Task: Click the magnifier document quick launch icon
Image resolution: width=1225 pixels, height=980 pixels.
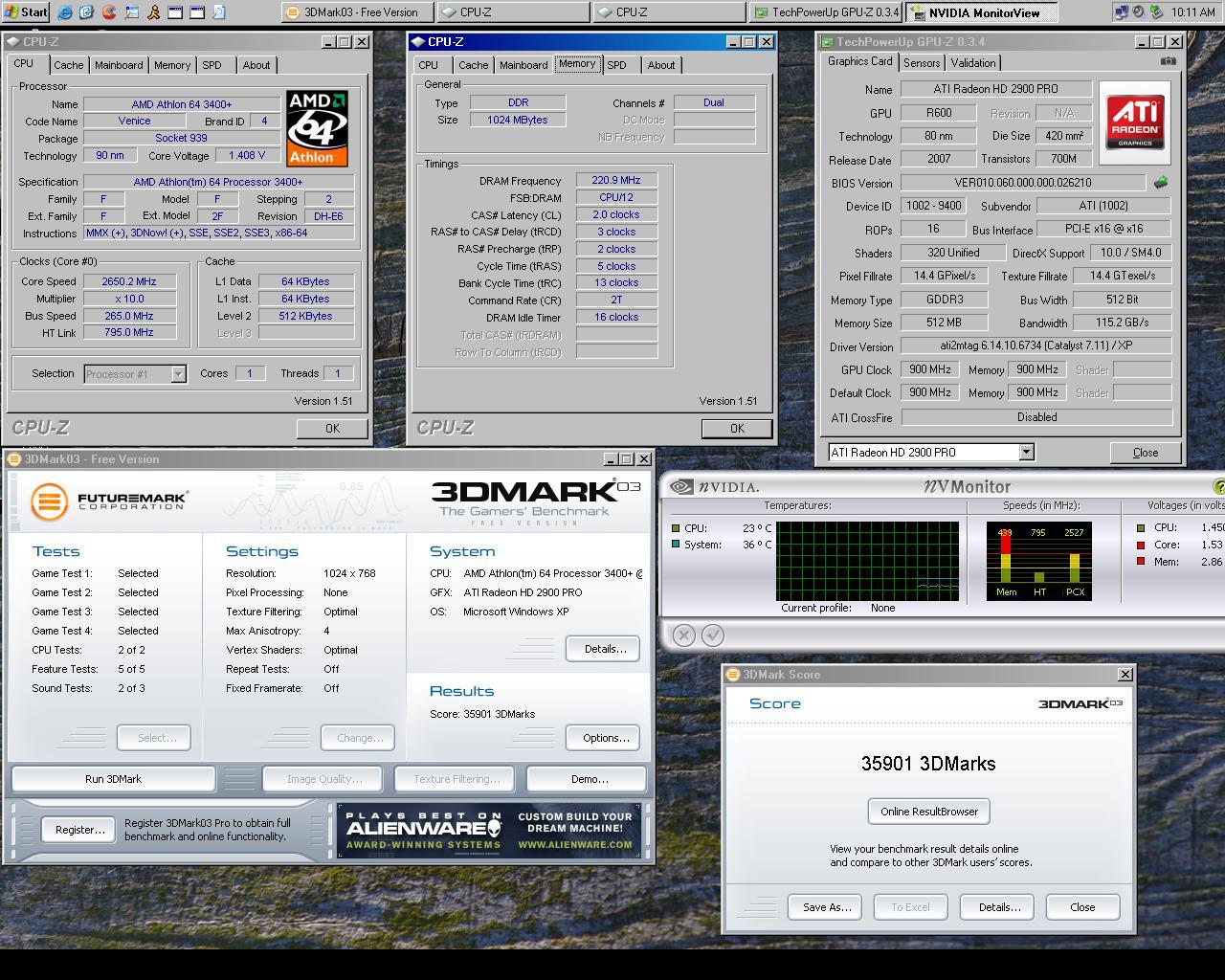Action: pos(219,12)
